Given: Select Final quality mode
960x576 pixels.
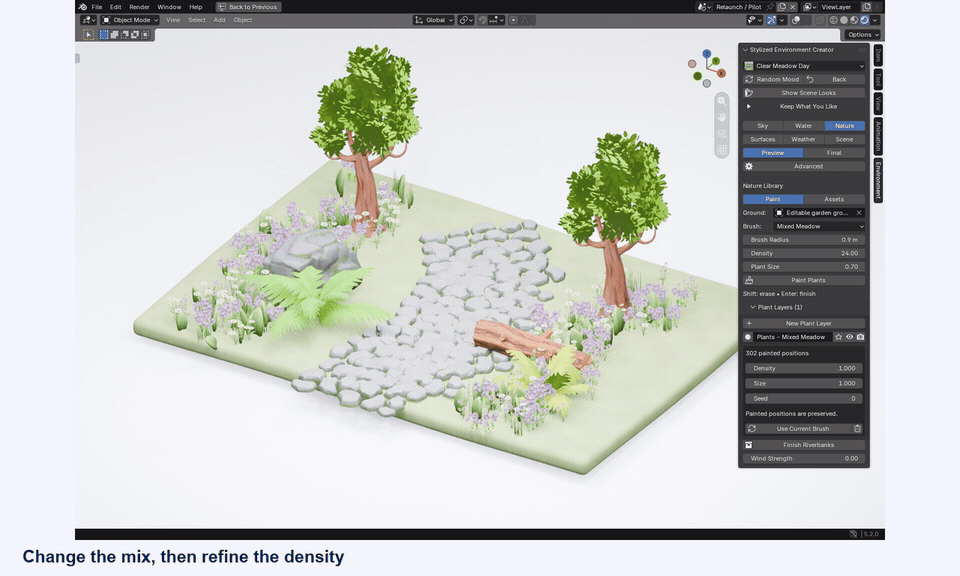Looking at the screenshot, I should click(x=834, y=153).
